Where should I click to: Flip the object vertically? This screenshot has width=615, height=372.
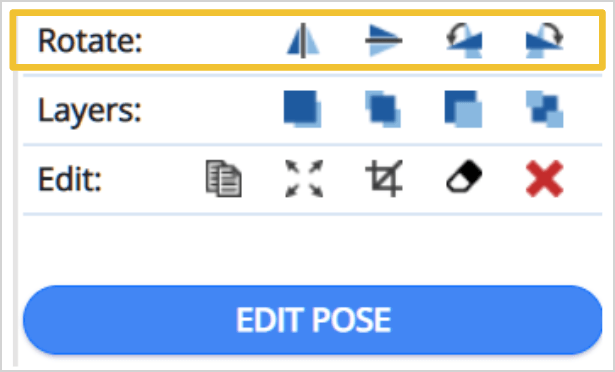384,40
